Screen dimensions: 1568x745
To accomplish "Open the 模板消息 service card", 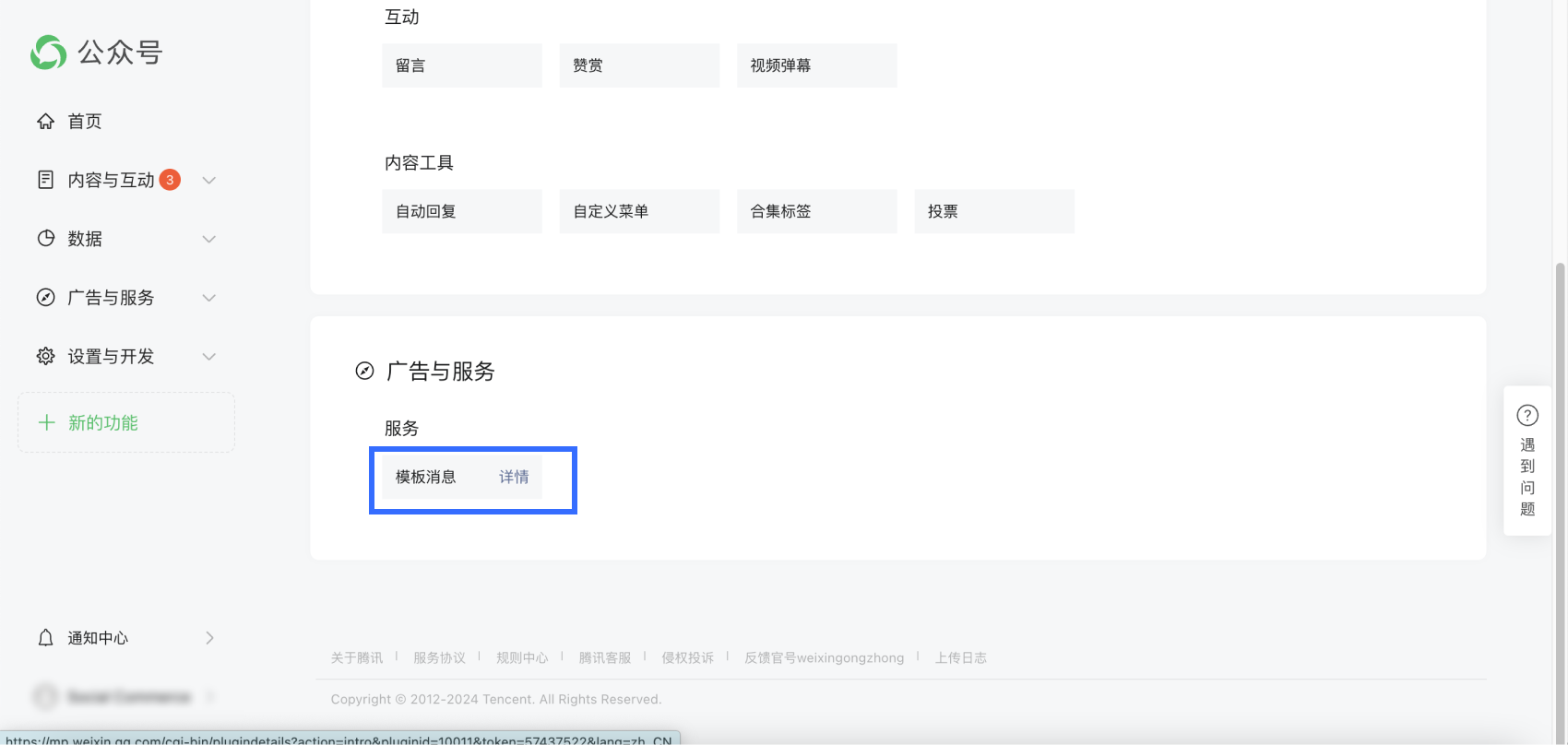I will [x=462, y=477].
